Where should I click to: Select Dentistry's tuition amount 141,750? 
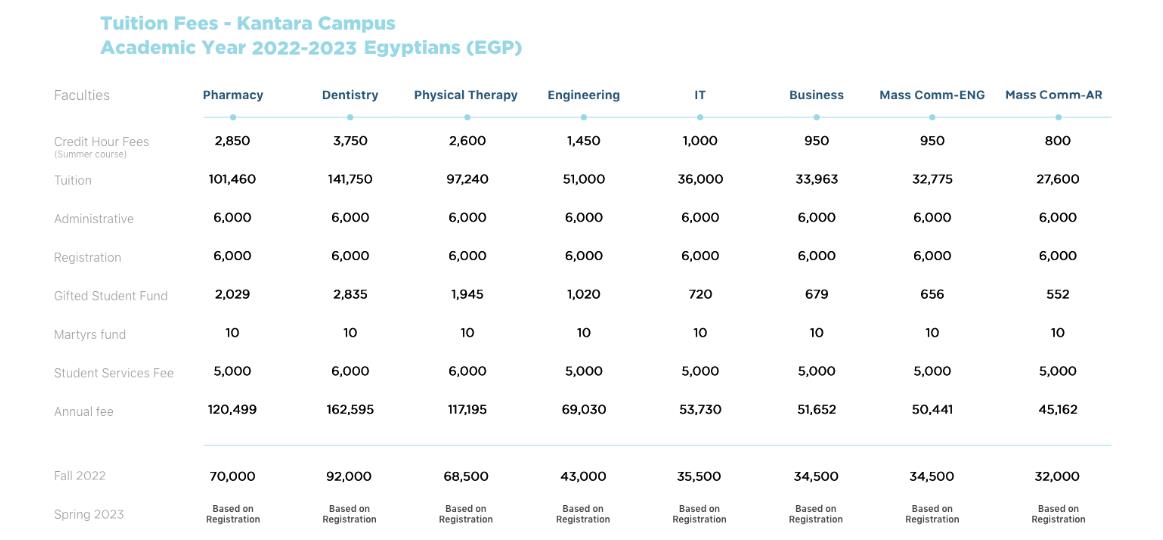click(350, 179)
